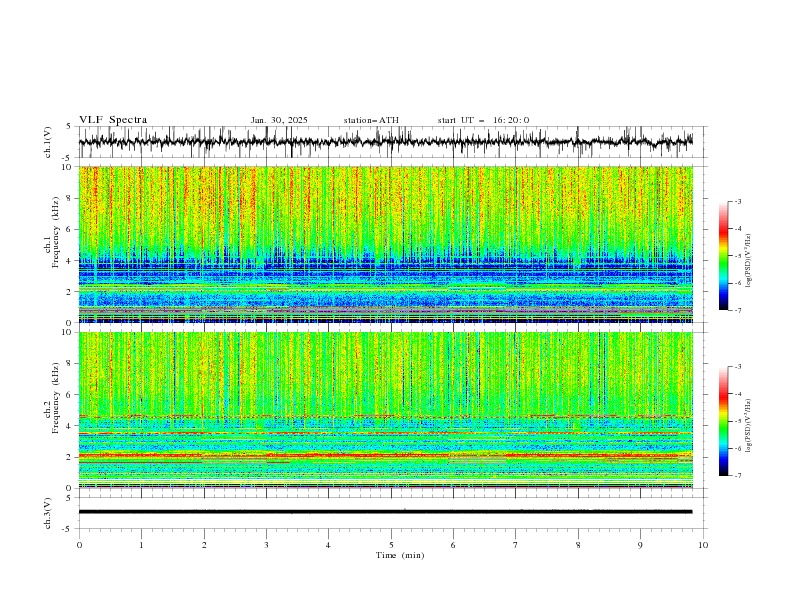Image resolution: width=792 pixels, height=612 pixels.
Task: Click the '-3' label on upper colorbar
Action: (737, 201)
